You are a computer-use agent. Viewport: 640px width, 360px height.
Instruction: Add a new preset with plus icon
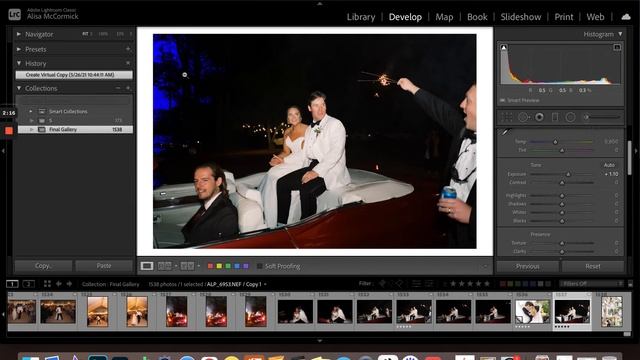(x=128, y=49)
